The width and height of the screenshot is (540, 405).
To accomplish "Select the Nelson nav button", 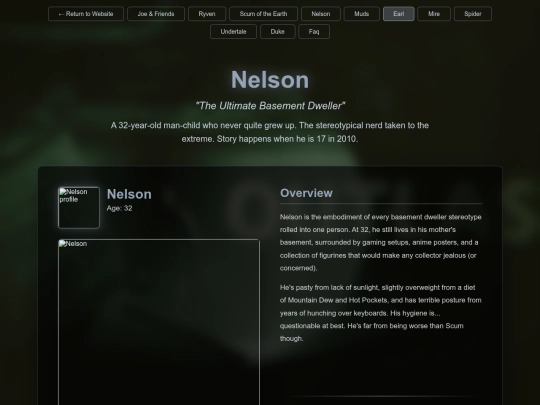I will point(321,14).
